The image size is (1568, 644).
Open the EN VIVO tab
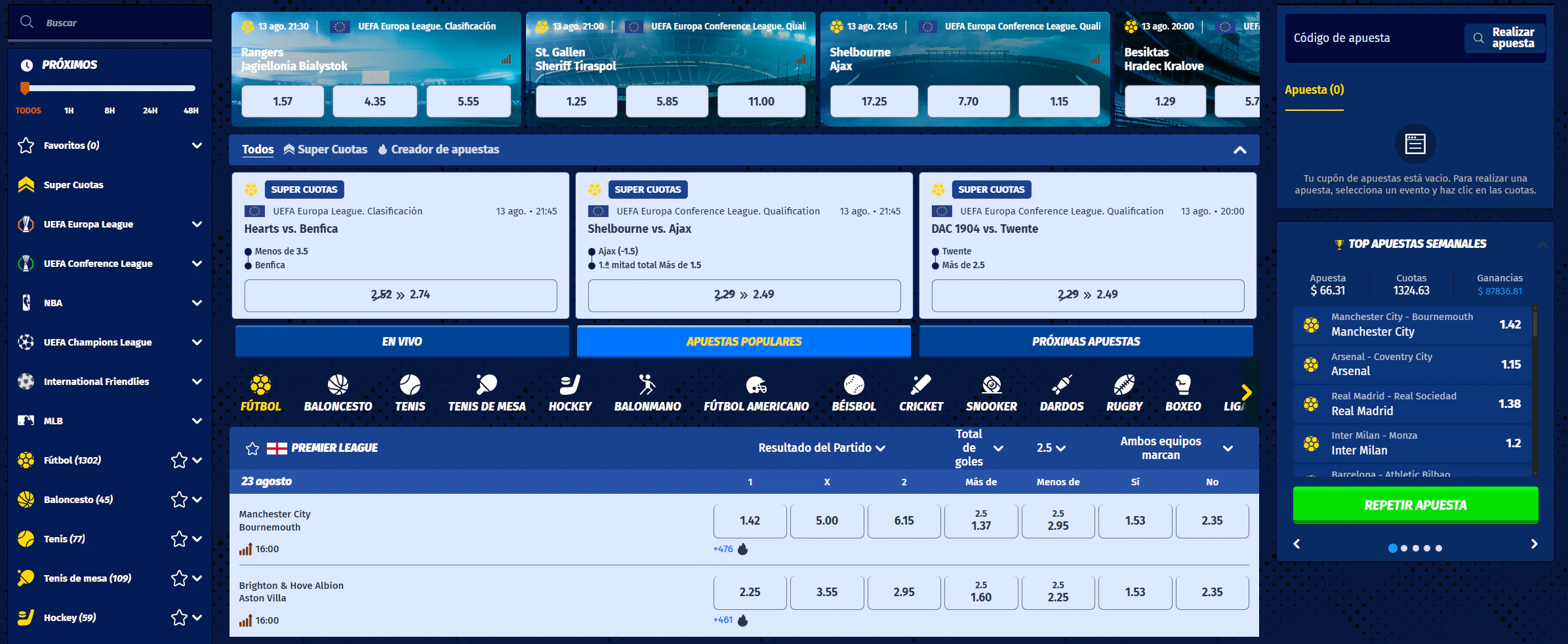coord(402,342)
